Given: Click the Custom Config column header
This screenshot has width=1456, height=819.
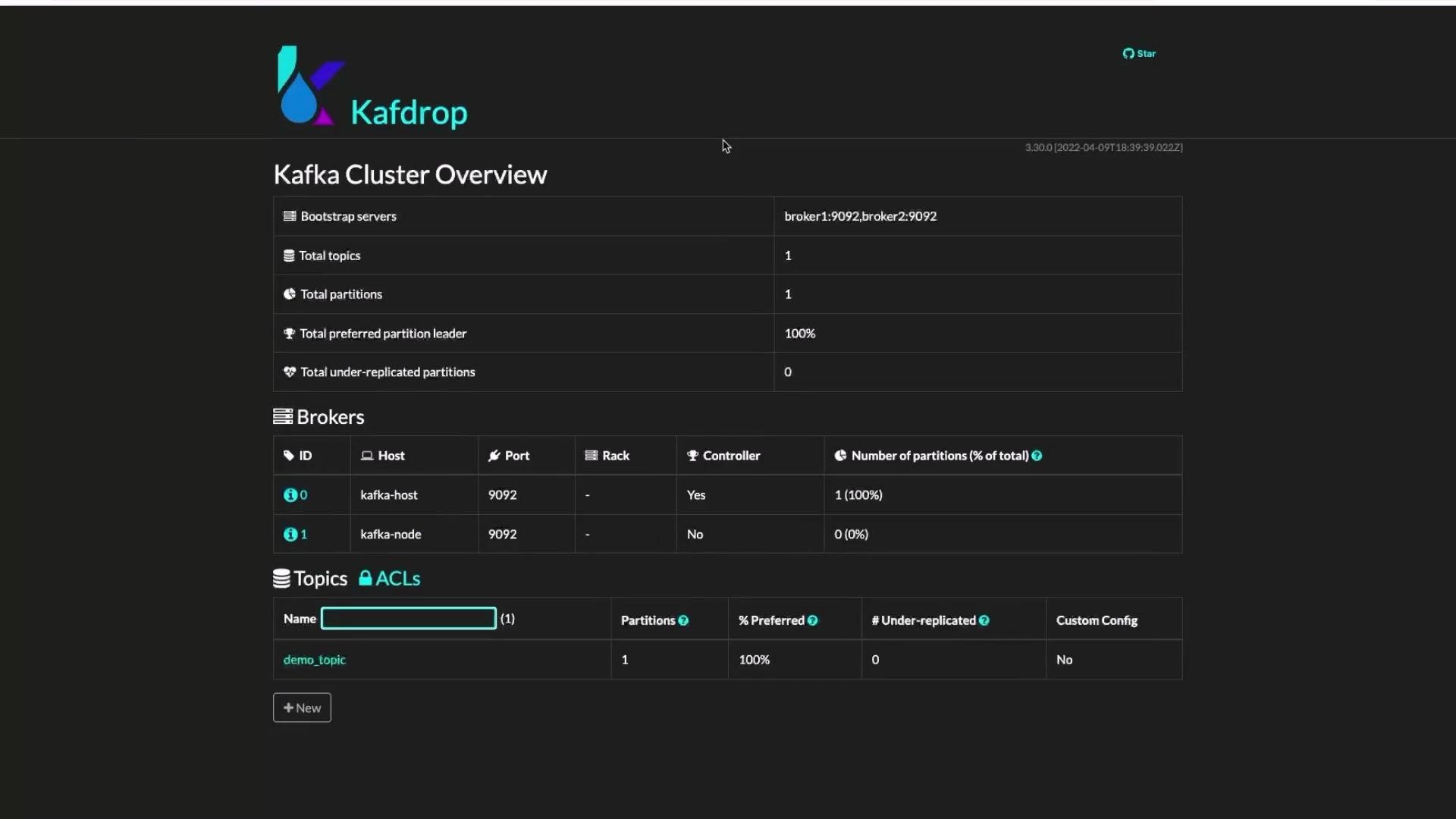Looking at the screenshot, I should [1097, 620].
